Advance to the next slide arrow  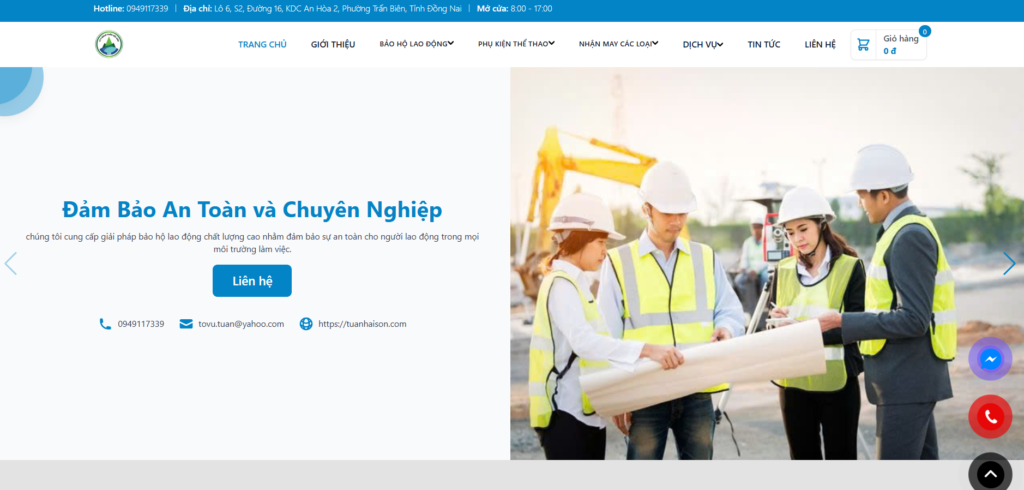pyautogui.click(x=1009, y=264)
